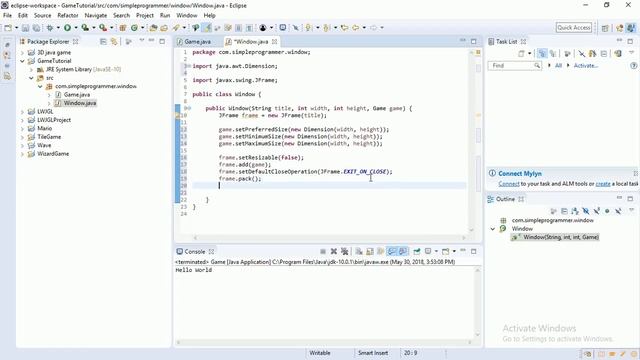Select the TileGame project
This screenshot has width=640, height=360.
tap(49, 137)
